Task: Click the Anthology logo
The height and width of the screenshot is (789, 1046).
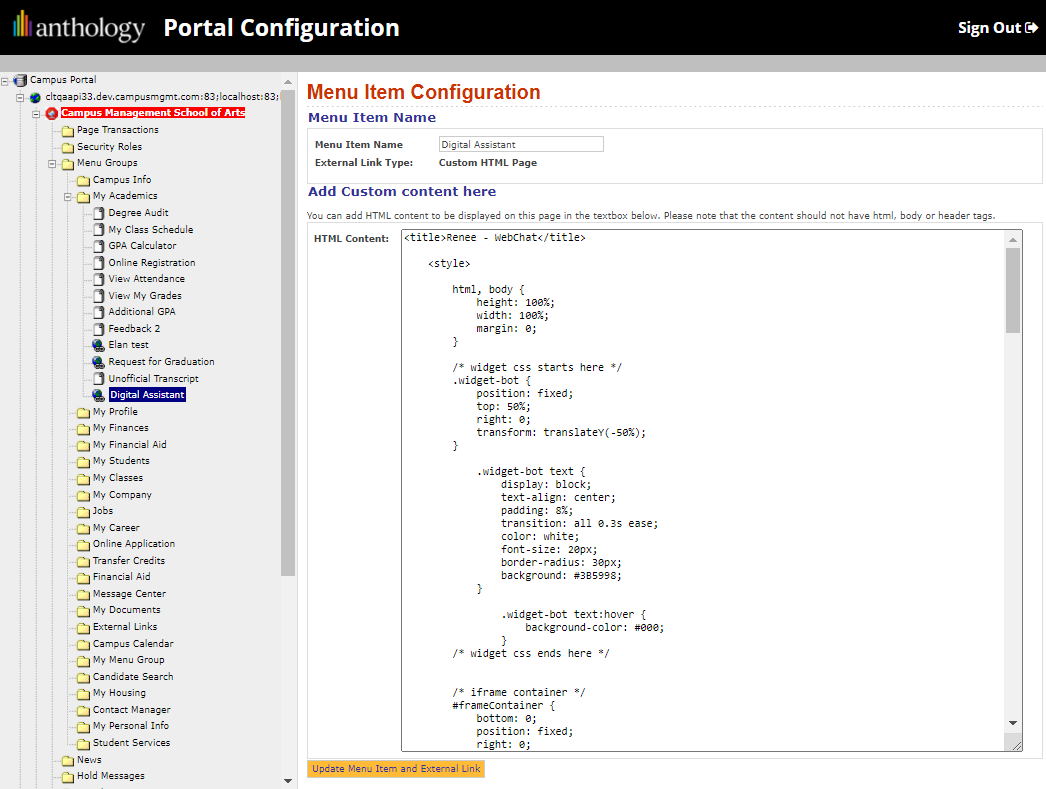Action: (x=78, y=27)
